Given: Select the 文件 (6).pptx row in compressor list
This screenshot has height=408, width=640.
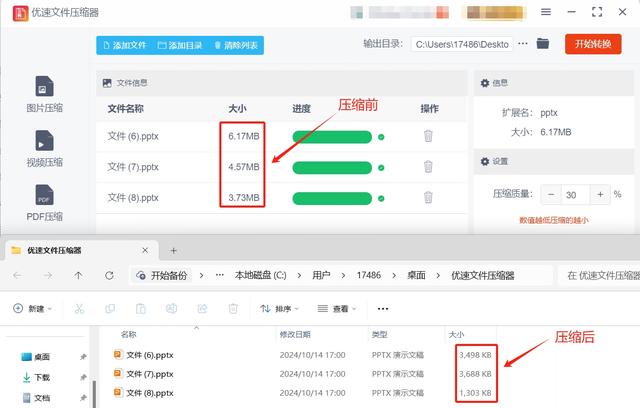Looking at the screenshot, I should coord(282,136).
